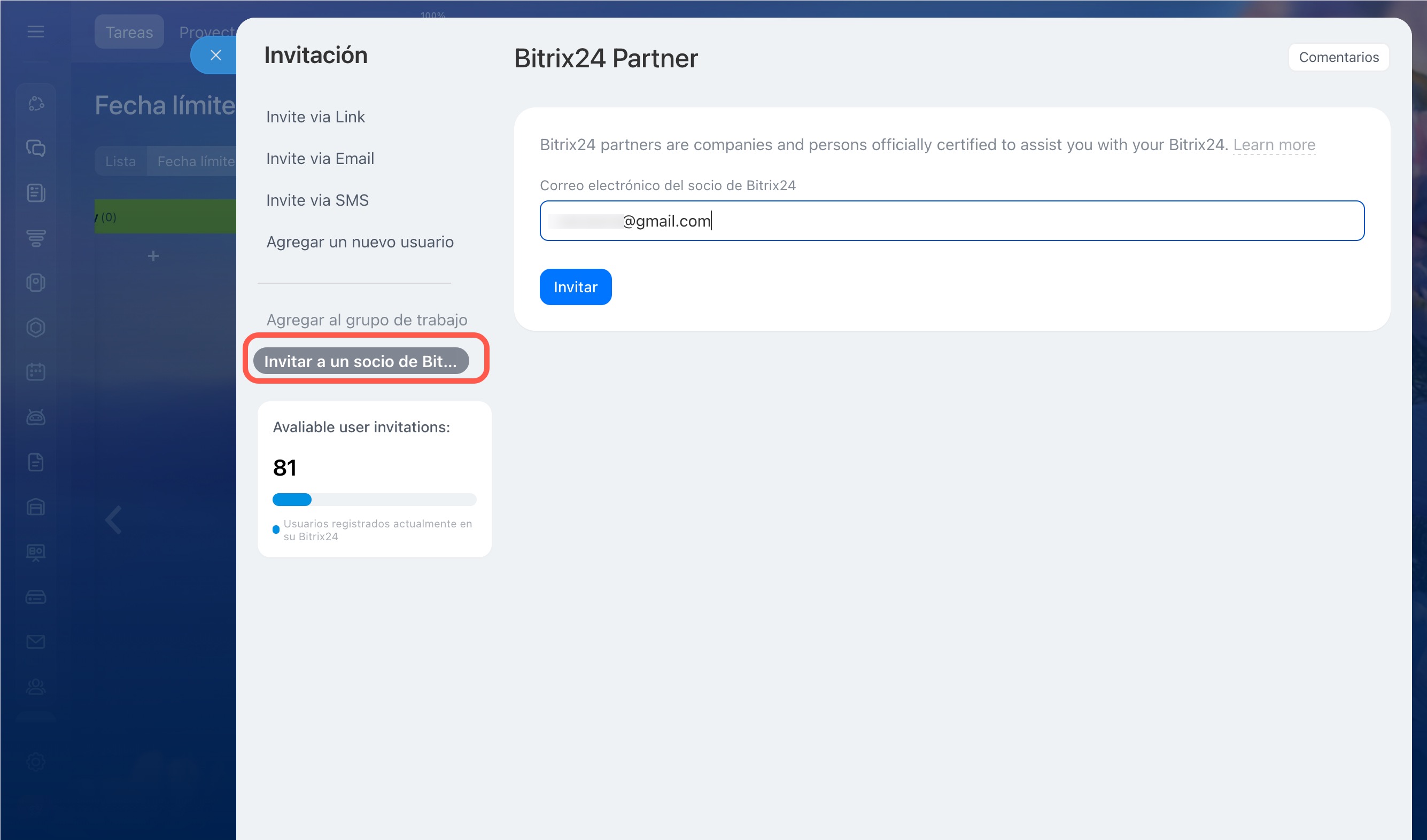This screenshot has width=1427, height=840.
Task: Open the Calendar icon in sidebar
Action: click(36, 372)
